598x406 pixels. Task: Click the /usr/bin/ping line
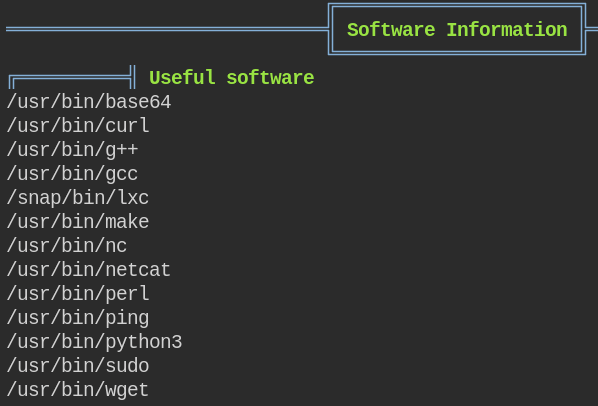click(78, 318)
